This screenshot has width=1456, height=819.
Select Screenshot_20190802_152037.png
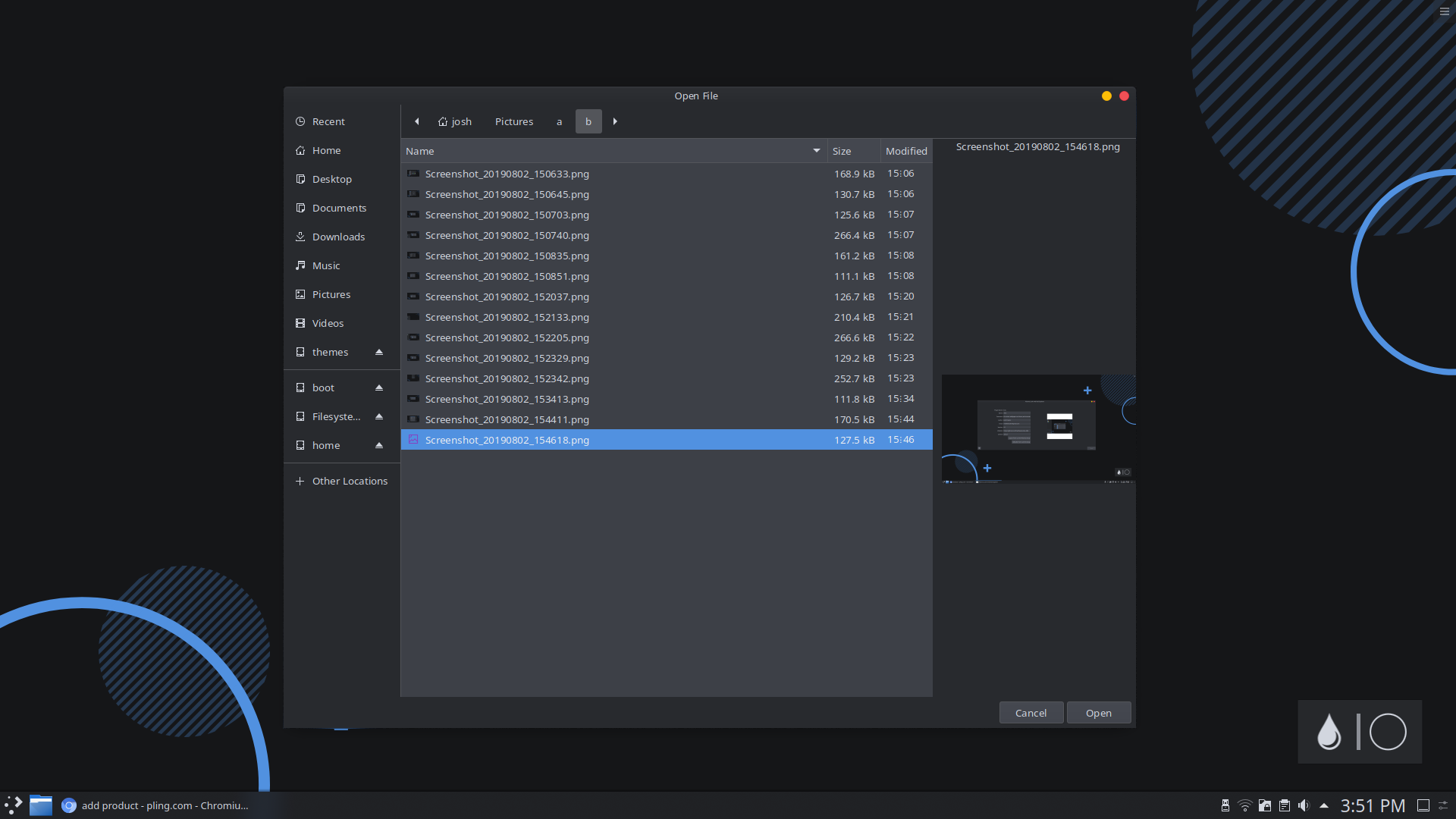click(x=667, y=297)
